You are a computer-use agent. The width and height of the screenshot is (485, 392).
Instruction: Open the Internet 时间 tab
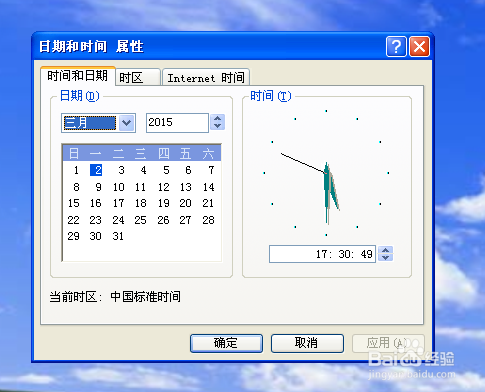[x=206, y=78]
